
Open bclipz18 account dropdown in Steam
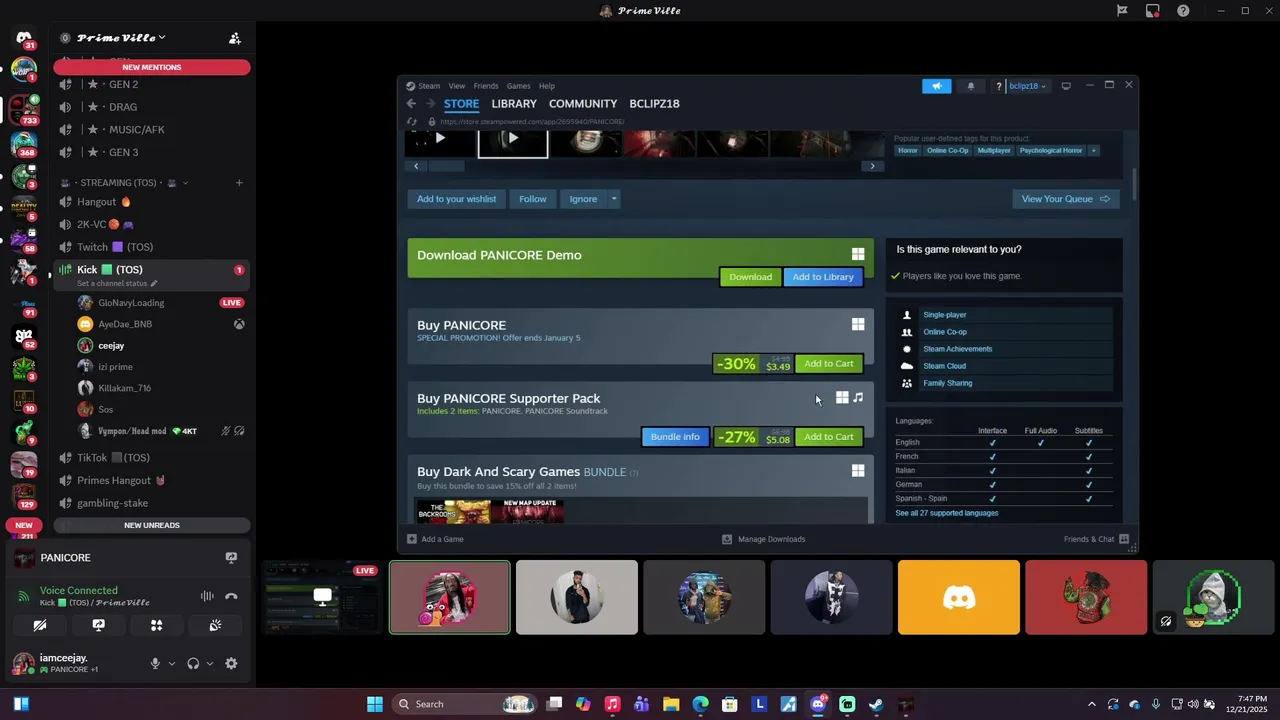[1027, 86]
